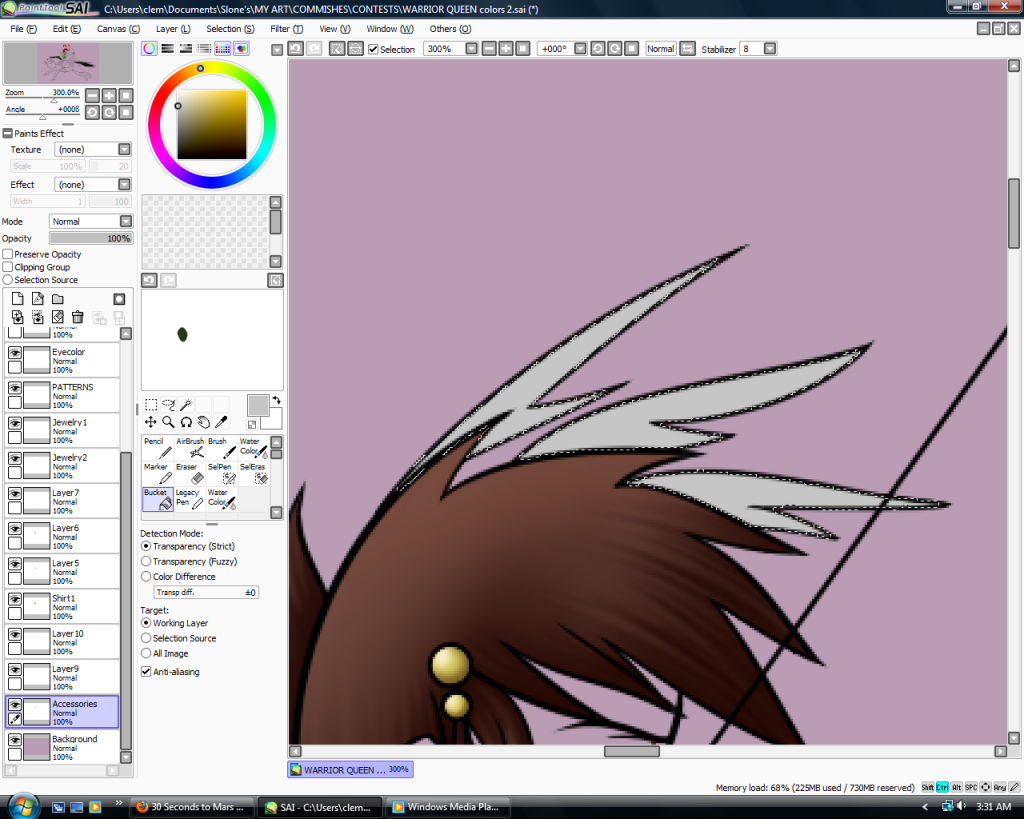Set layer as Selection Source
Screen dimensions: 1024x819
(8, 280)
